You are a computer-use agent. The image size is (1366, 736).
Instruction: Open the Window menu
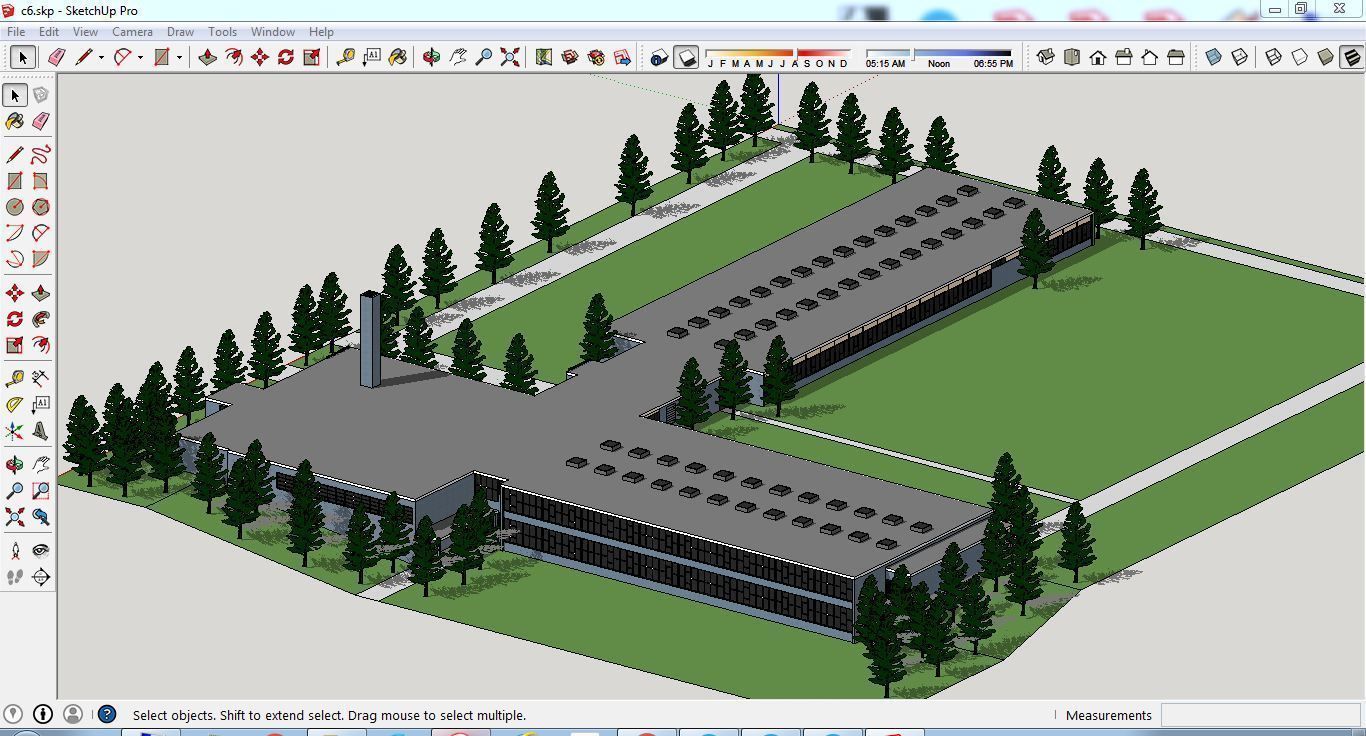click(272, 32)
